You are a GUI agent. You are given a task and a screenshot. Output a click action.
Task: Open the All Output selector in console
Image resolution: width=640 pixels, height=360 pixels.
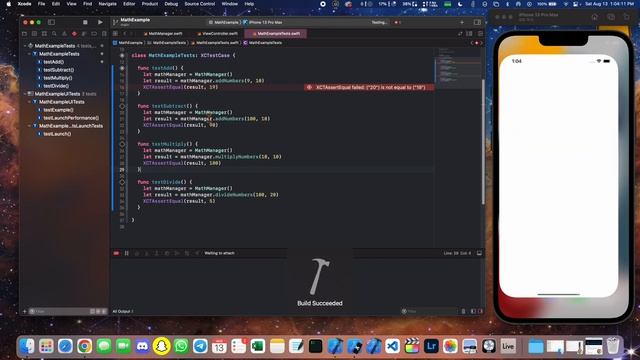click(x=123, y=311)
